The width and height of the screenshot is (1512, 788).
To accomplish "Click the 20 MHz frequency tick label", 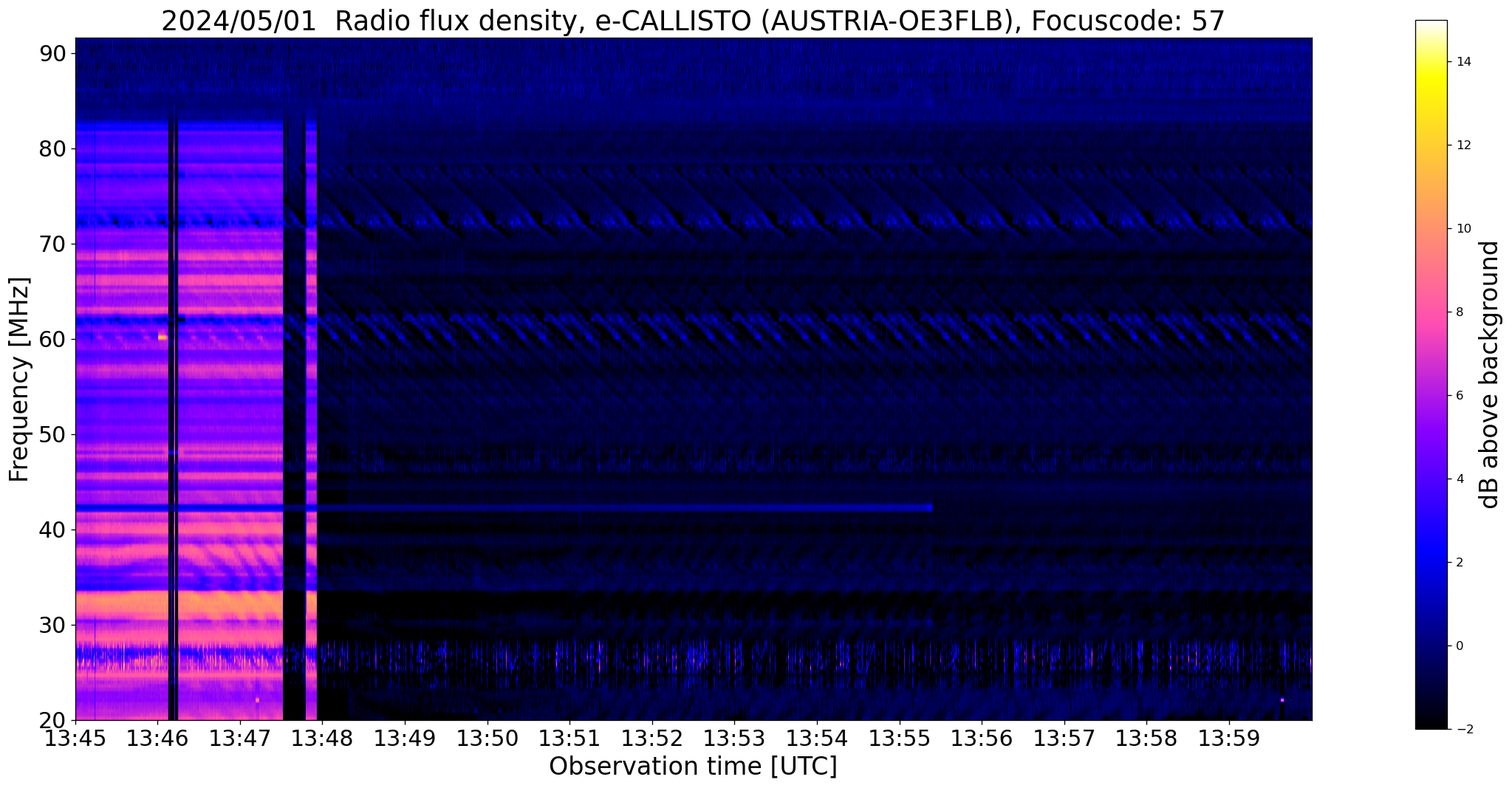I will [x=54, y=720].
